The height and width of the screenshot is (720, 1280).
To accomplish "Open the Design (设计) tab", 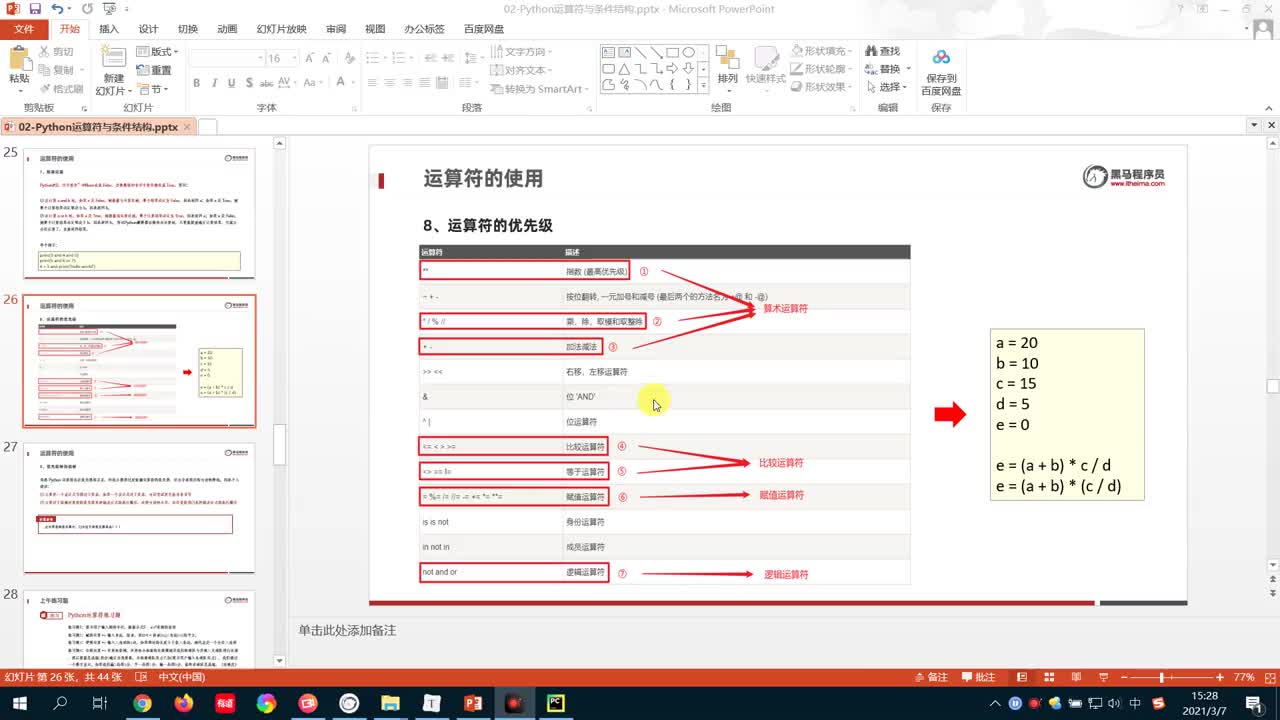I will click(x=148, y=29).
